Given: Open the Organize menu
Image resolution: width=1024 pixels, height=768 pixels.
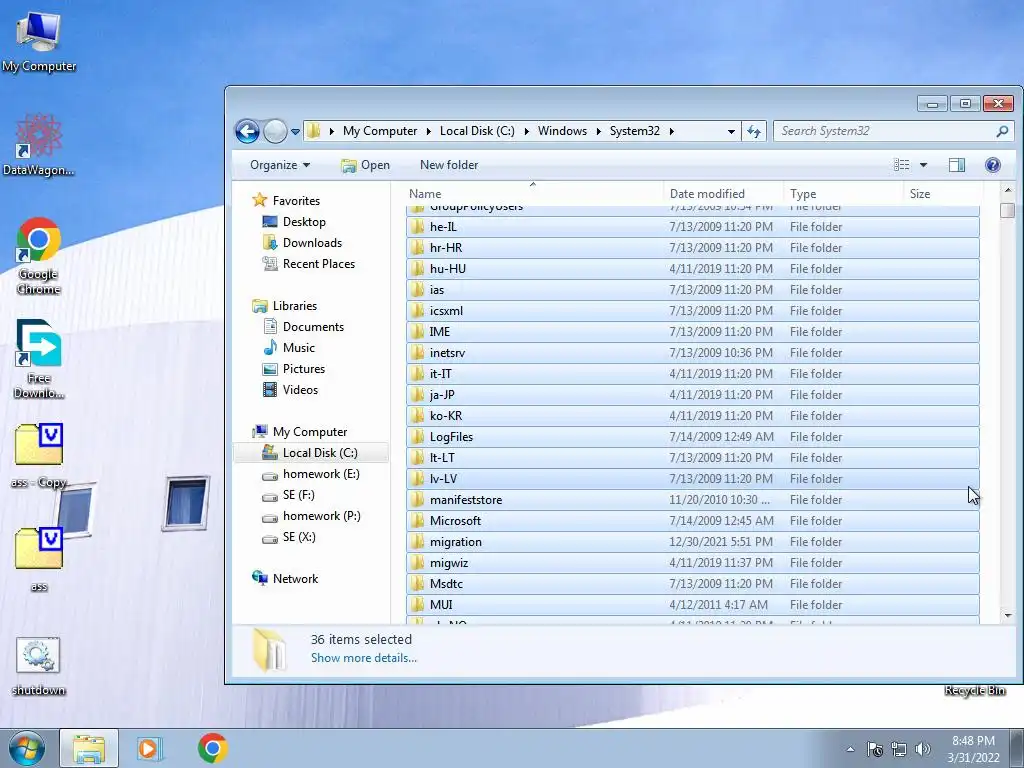Looking at the screenshot, I should click(x=280, y=165).
